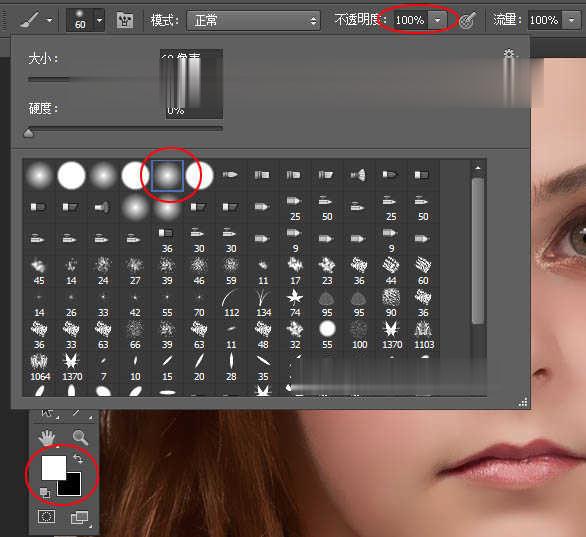Viewport: 586px width, 537px height.
Task: Pick the texture brush labeled 100
Action: coord(359,335)
